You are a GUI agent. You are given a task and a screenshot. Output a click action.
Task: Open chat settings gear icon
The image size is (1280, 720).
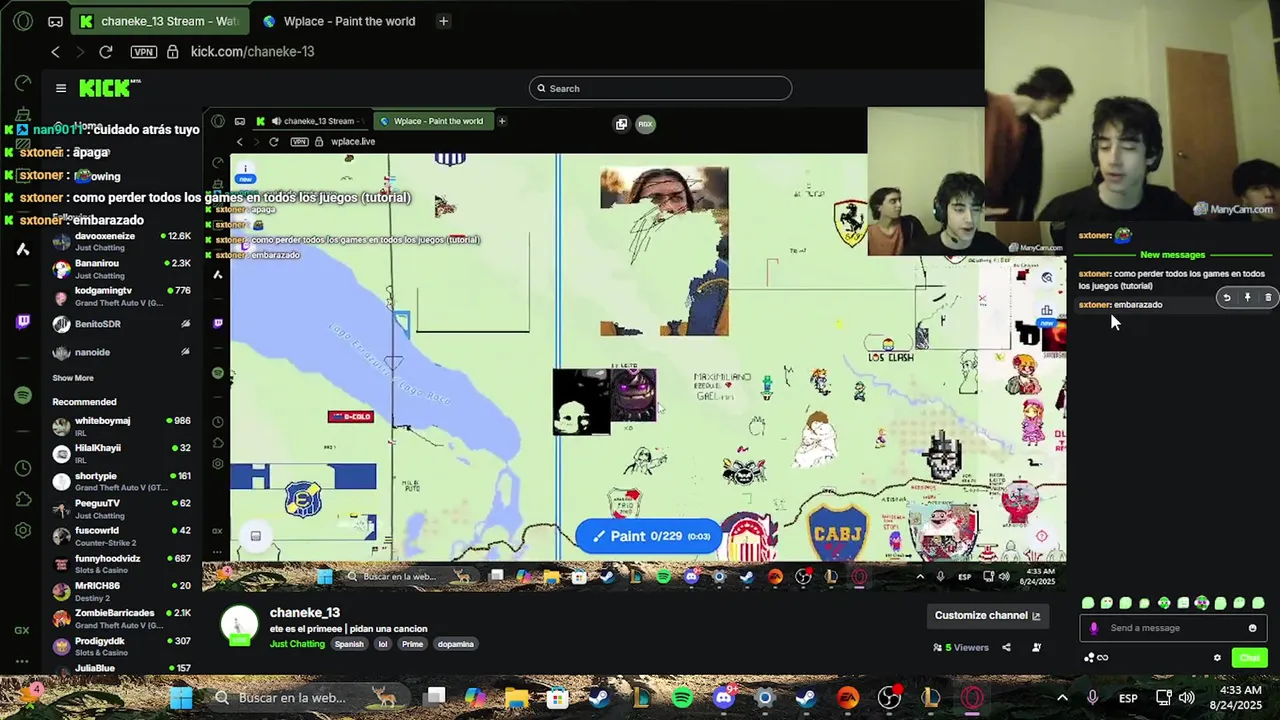click(x=1217, y=657)
